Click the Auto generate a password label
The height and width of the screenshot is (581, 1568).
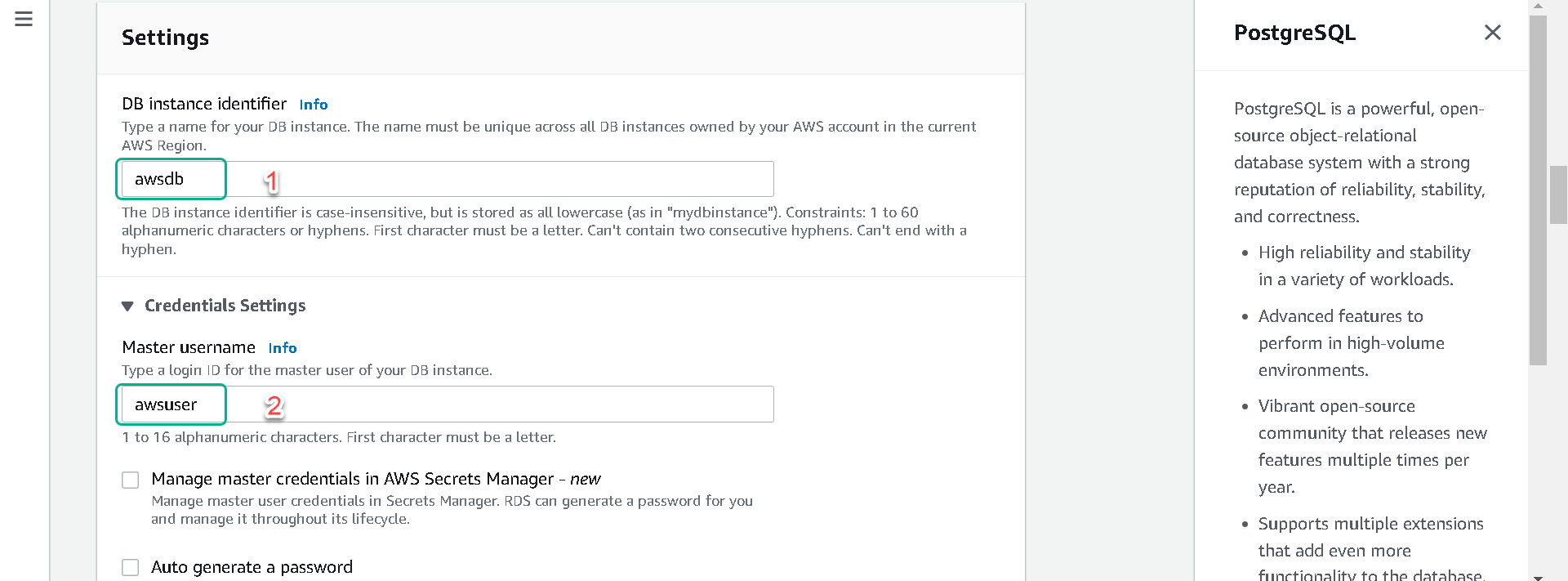[x=252, y=567]
